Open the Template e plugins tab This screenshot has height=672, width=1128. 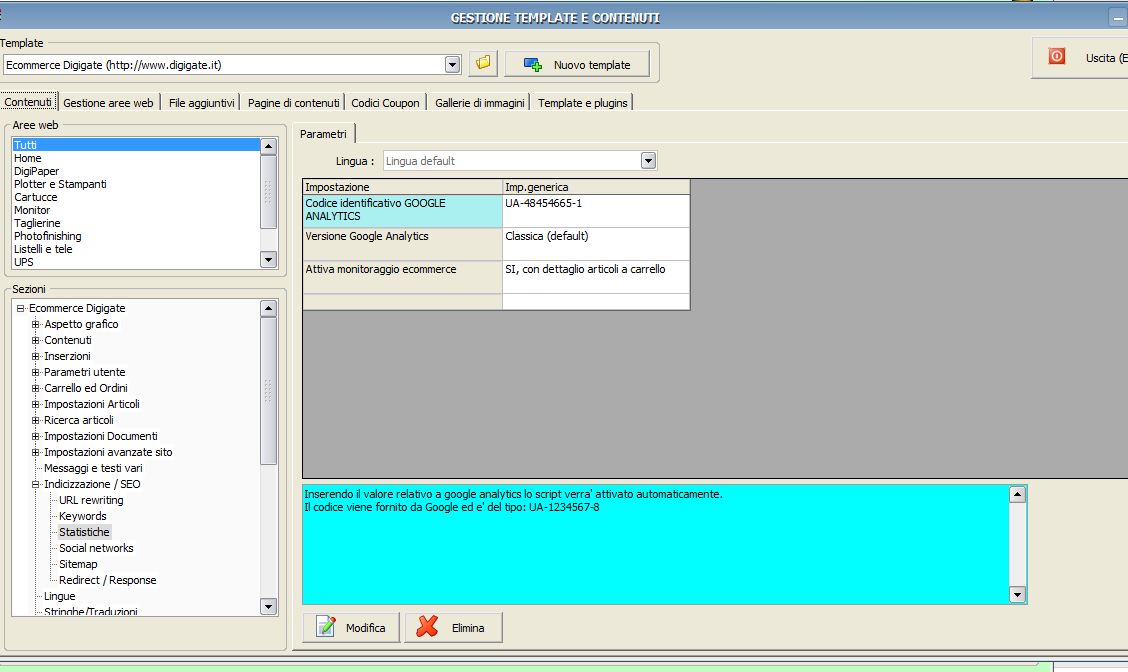(x=583, y=103)
